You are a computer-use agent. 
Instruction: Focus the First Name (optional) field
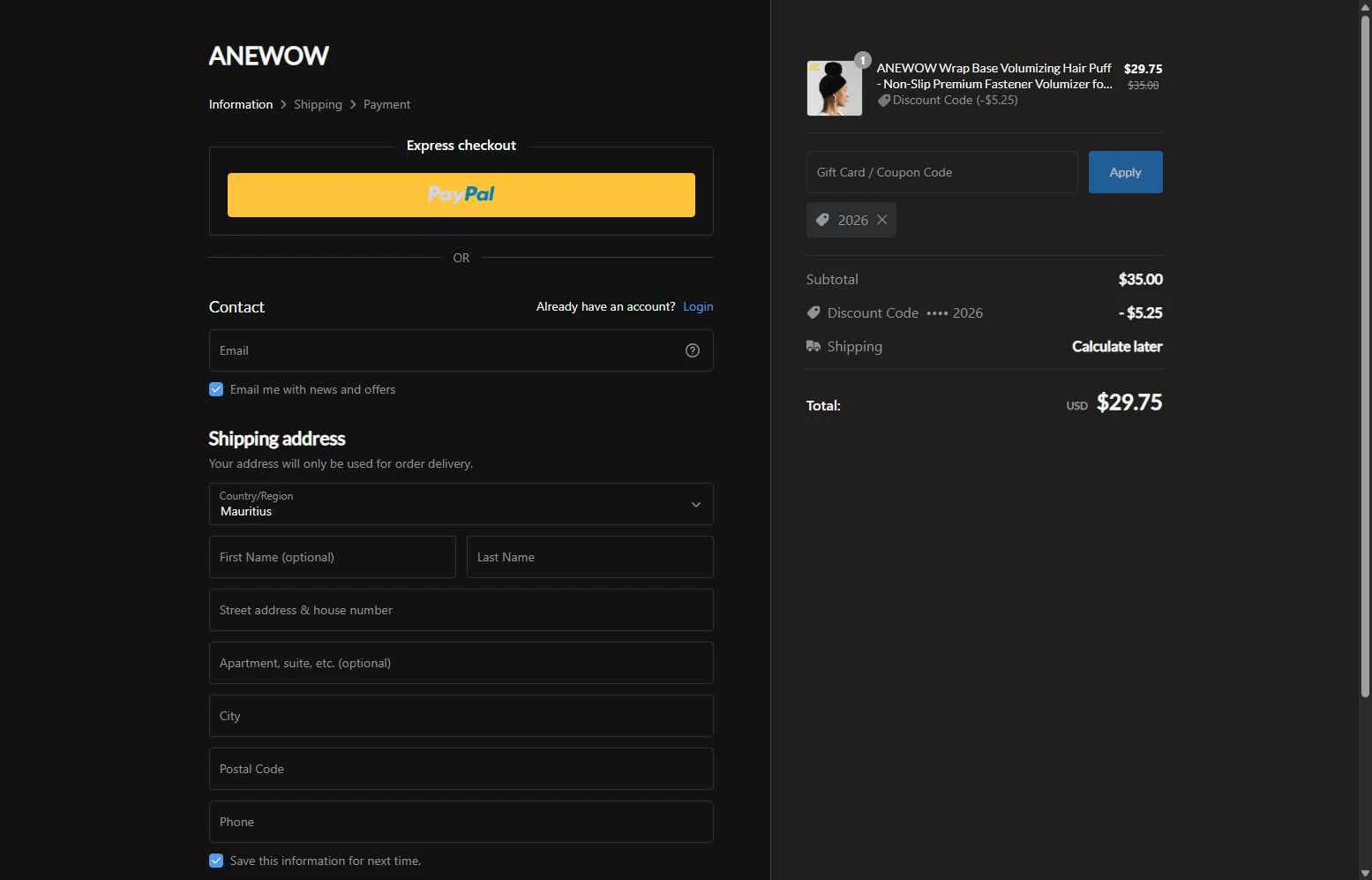(333, 557)
